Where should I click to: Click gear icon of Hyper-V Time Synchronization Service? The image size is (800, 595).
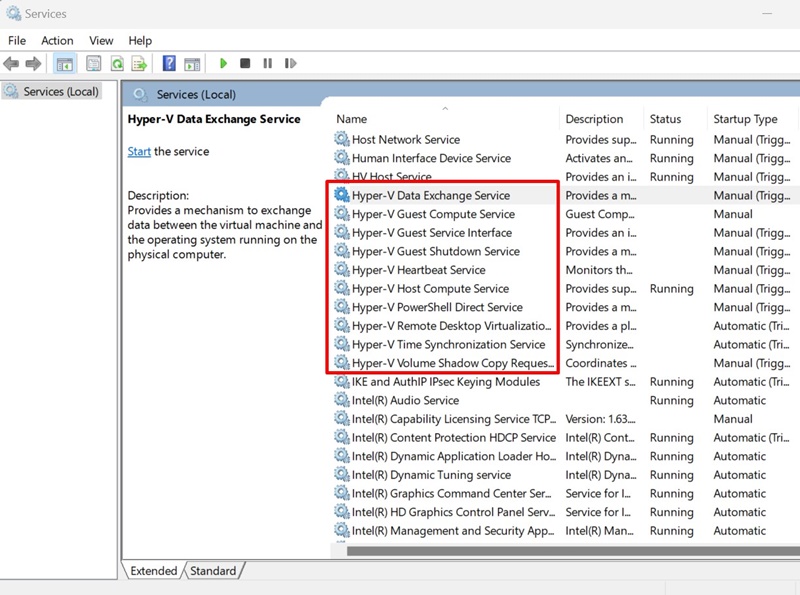tap(341, 344)
